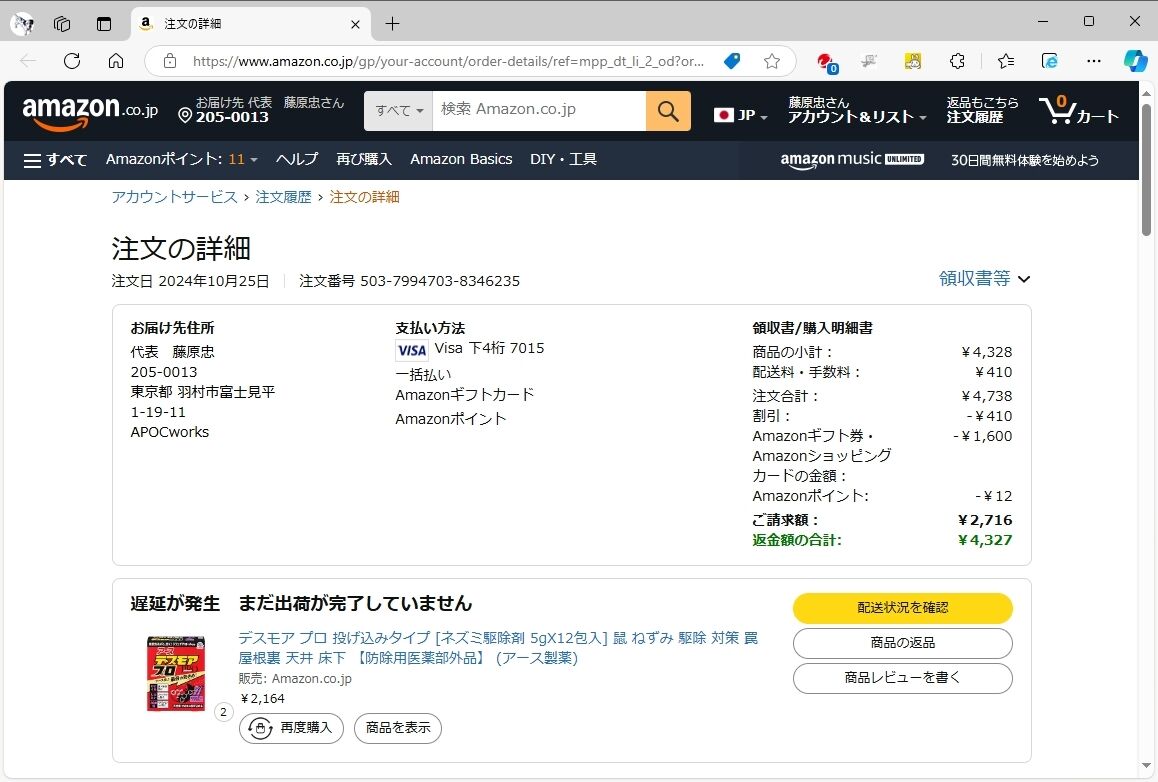Click the 商品の返品 button

click(x=902, y=643)
